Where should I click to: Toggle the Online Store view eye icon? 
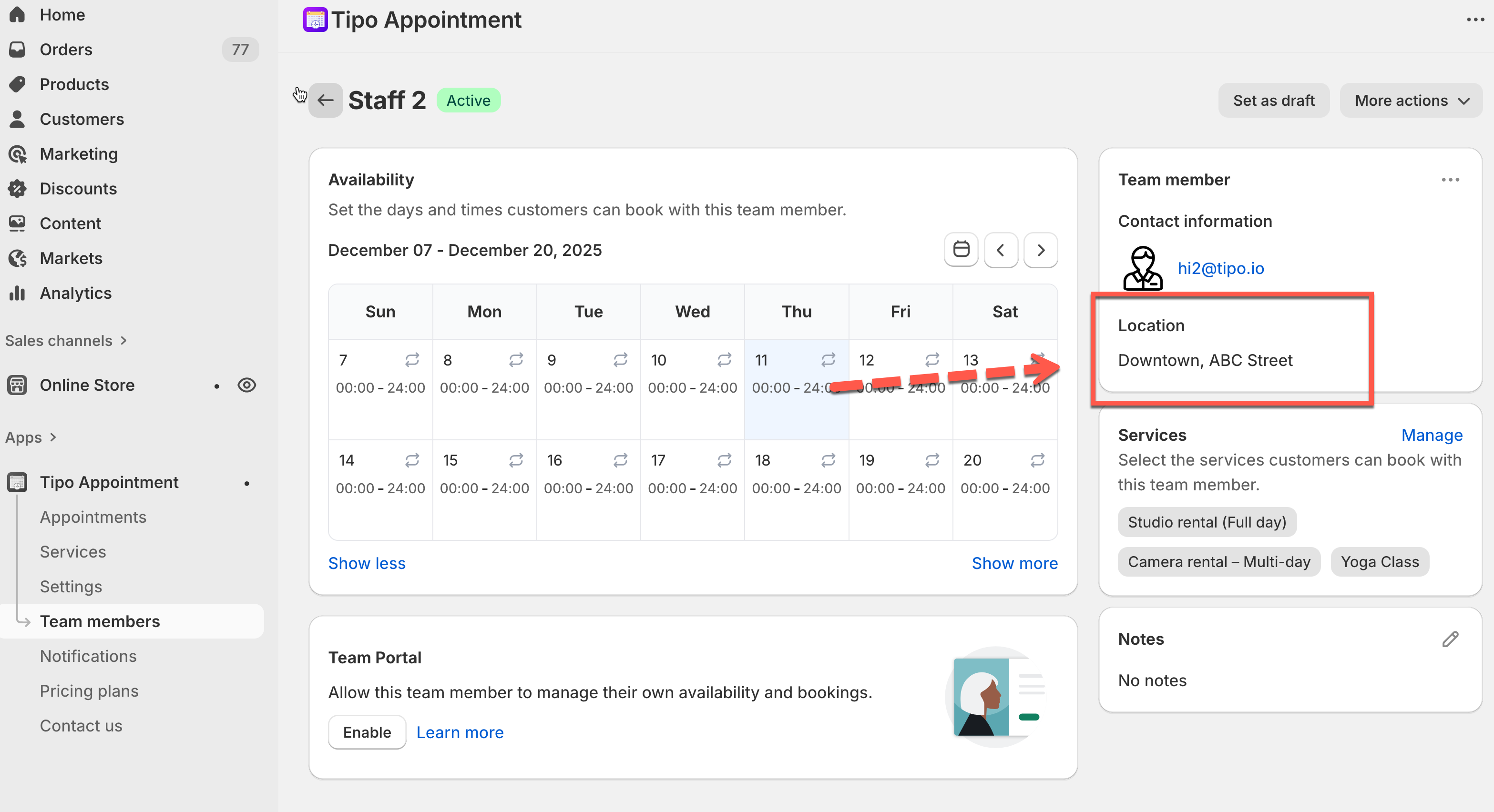(x=246, y=385)
